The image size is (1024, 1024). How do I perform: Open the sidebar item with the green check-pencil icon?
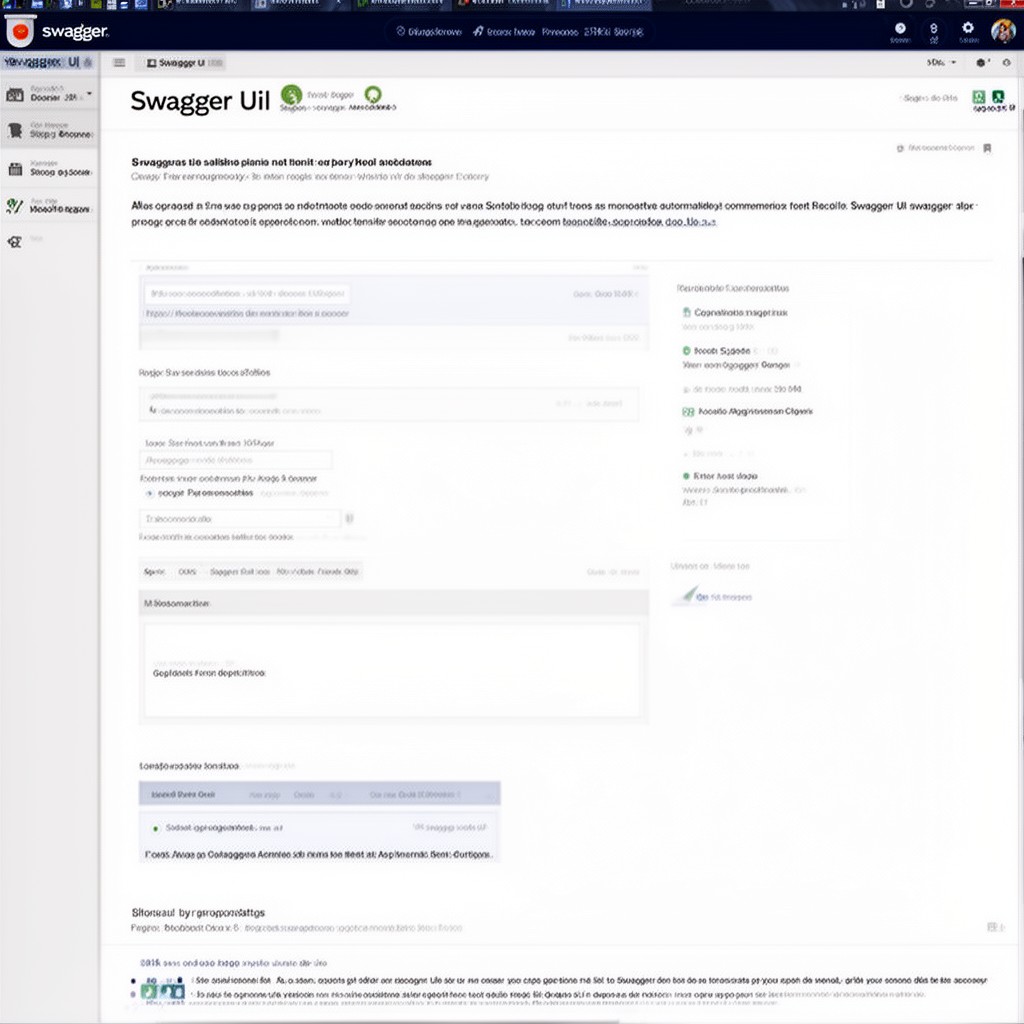pyautogui.click(x=49, y=206)
